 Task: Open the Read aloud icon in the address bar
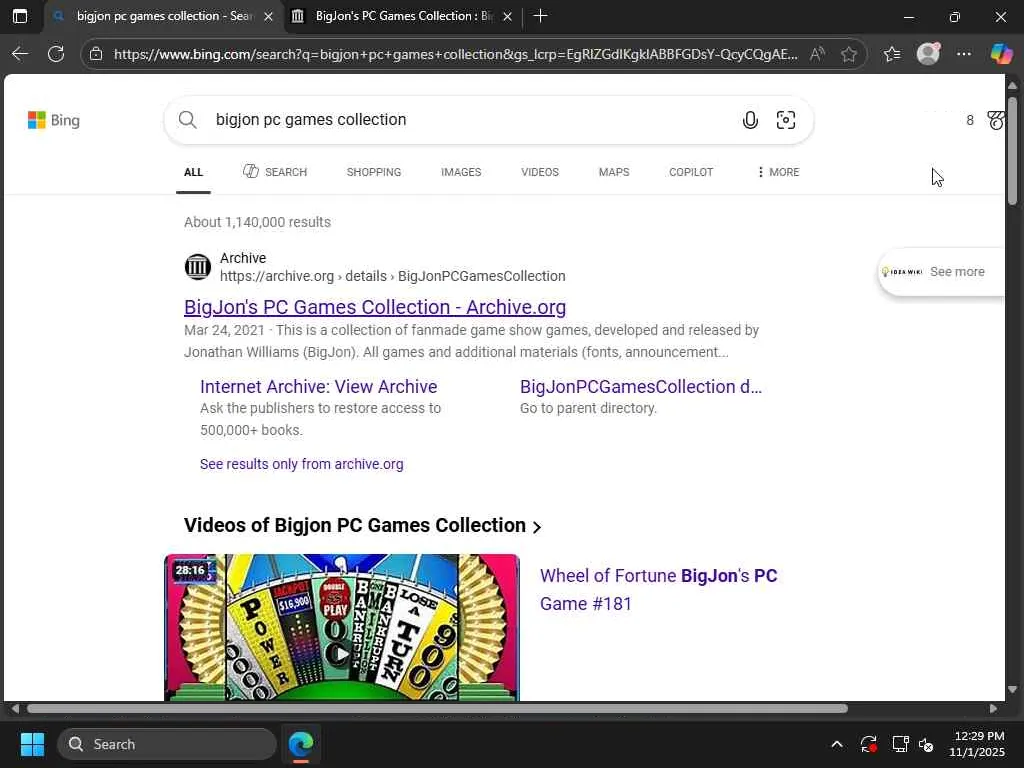point(817,54)
